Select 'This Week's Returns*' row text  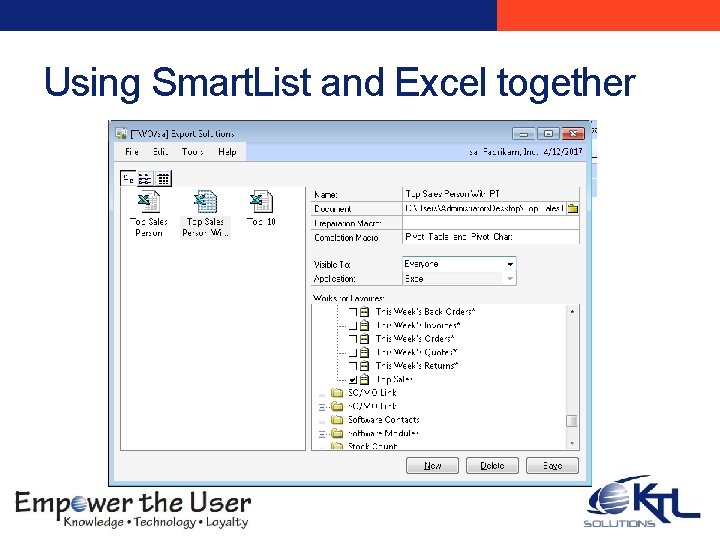coord(417,366)
